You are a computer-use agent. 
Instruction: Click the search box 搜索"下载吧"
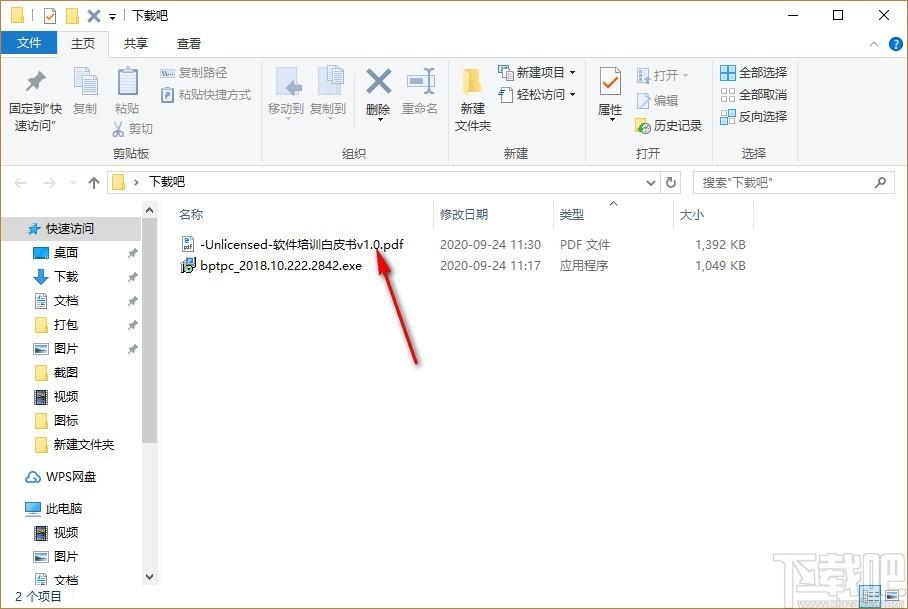(x=793, y=183)
